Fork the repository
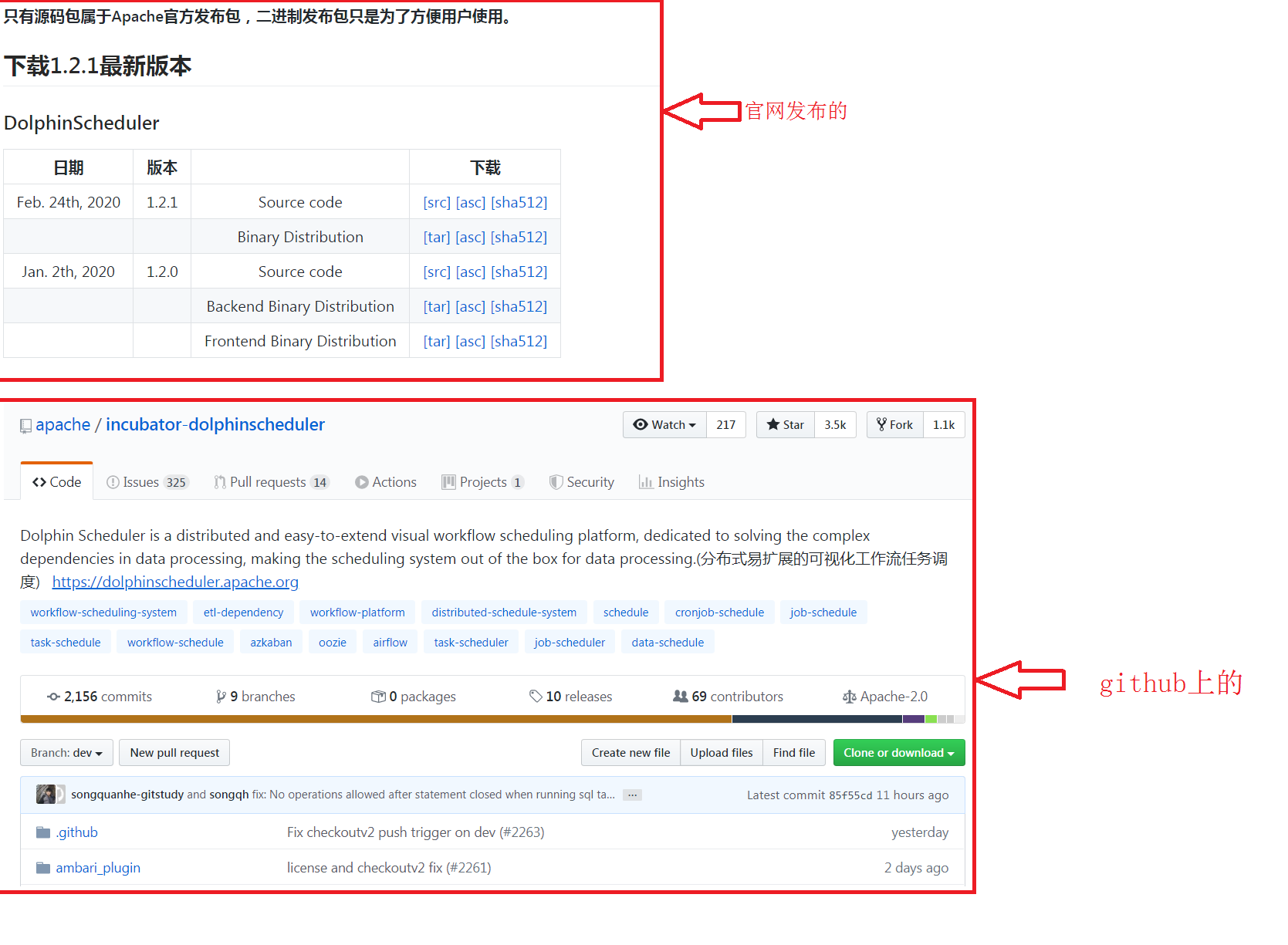 click(x=895, y=425)
